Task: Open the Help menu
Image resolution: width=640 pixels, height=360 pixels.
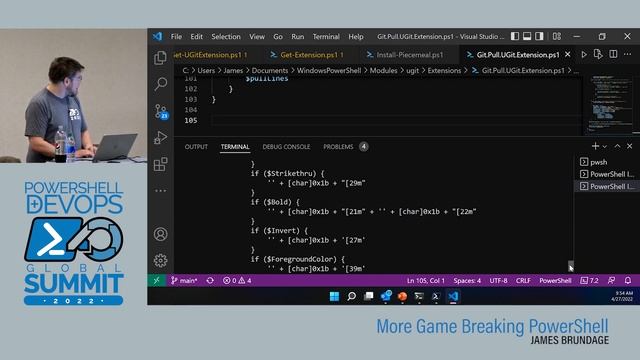Action: tap(356, 36)
